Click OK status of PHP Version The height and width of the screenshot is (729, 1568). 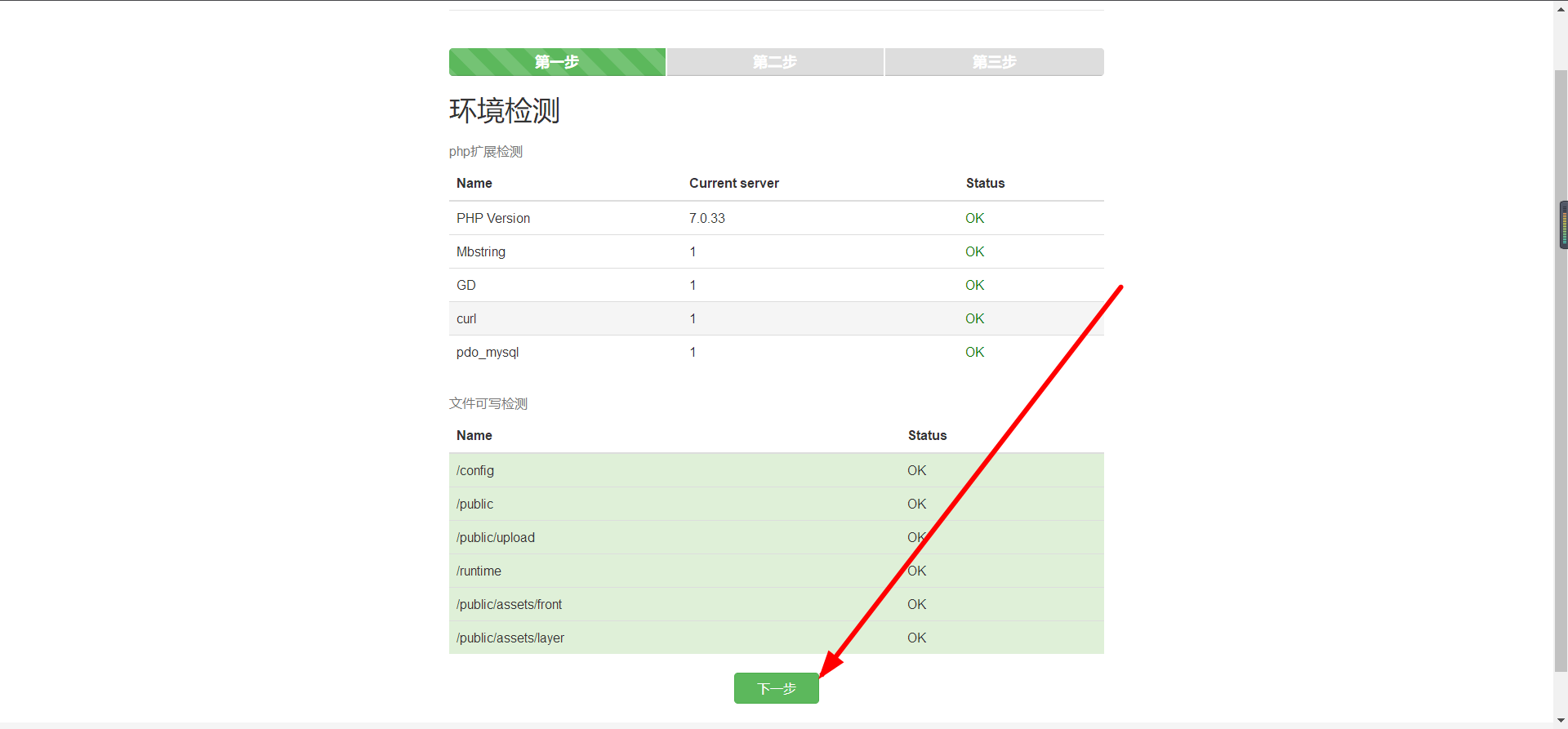pos(975,218)
